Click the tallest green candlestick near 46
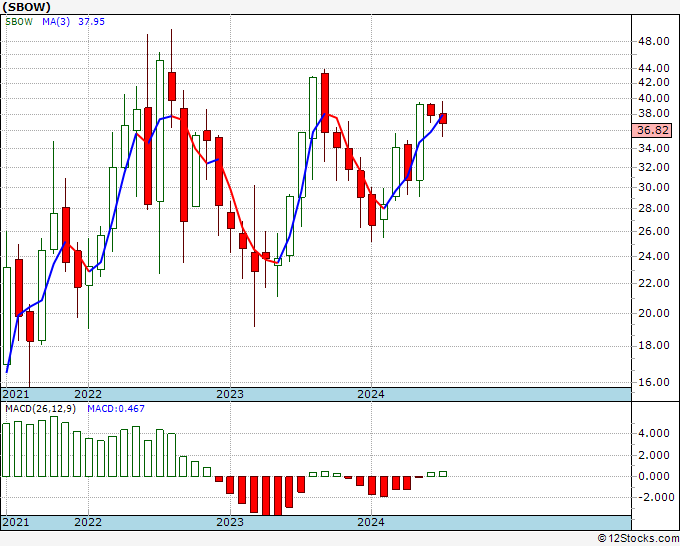Screen dimensions: 680x546 pos(160,131)
